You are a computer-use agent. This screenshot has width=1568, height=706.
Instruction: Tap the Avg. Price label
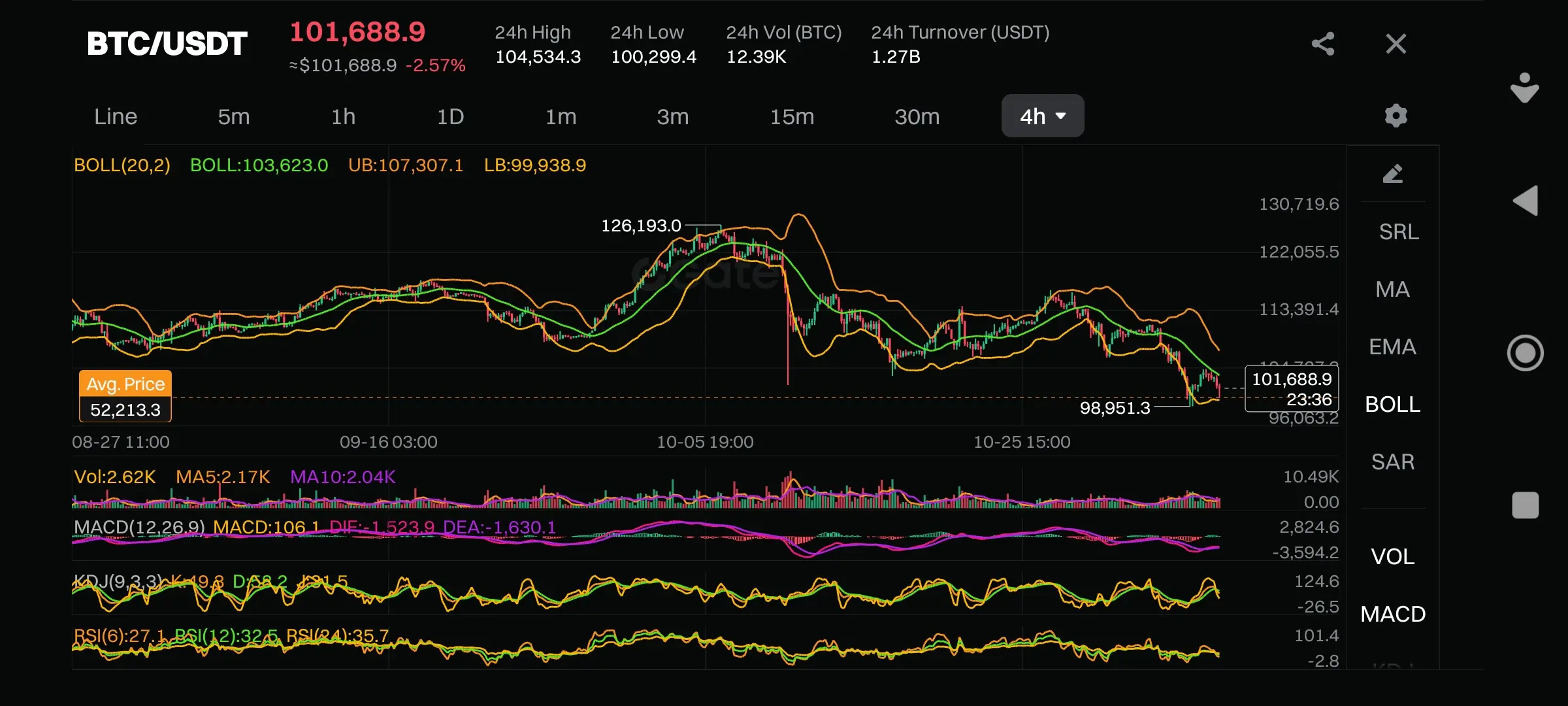(x=125, y=384)
